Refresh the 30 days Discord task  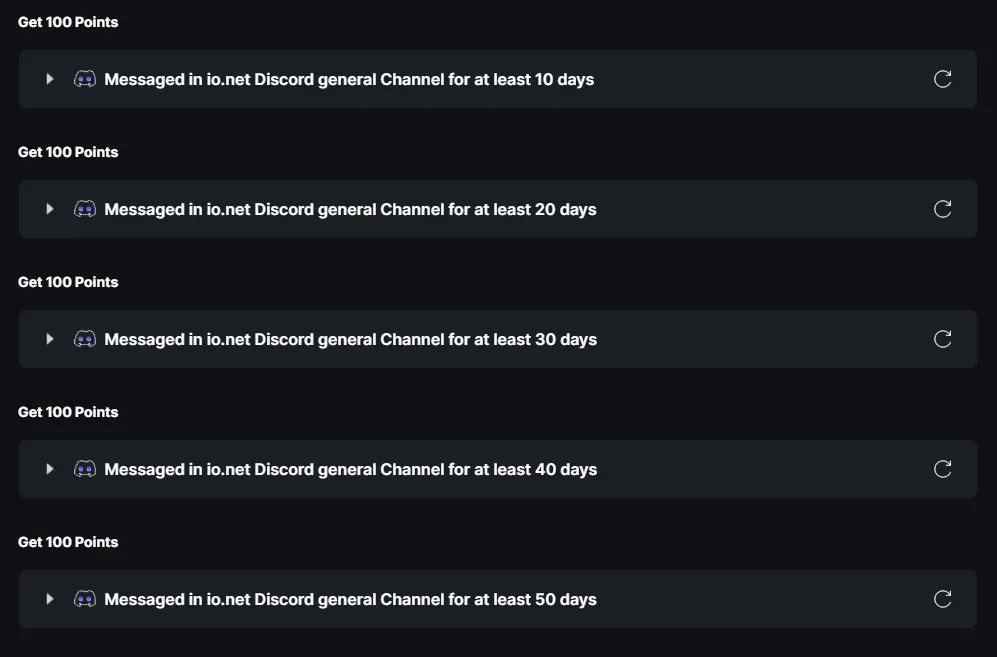point(942,339)
